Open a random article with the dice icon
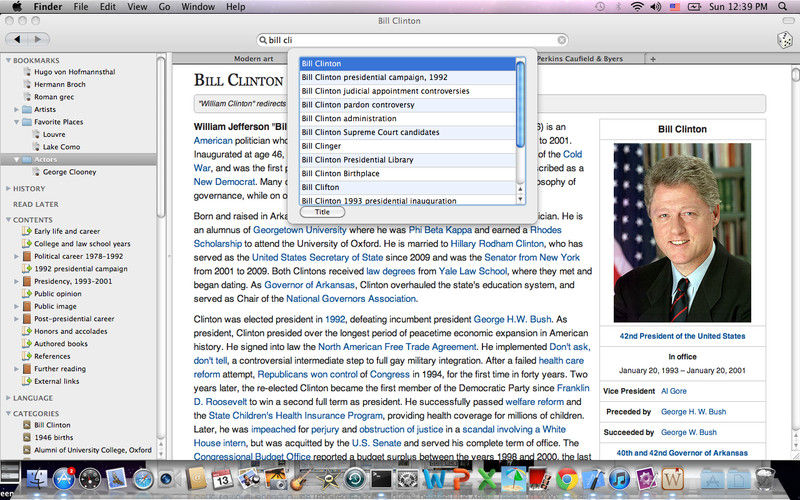This screenshot has height=500, width=800. tap(784, 40)
